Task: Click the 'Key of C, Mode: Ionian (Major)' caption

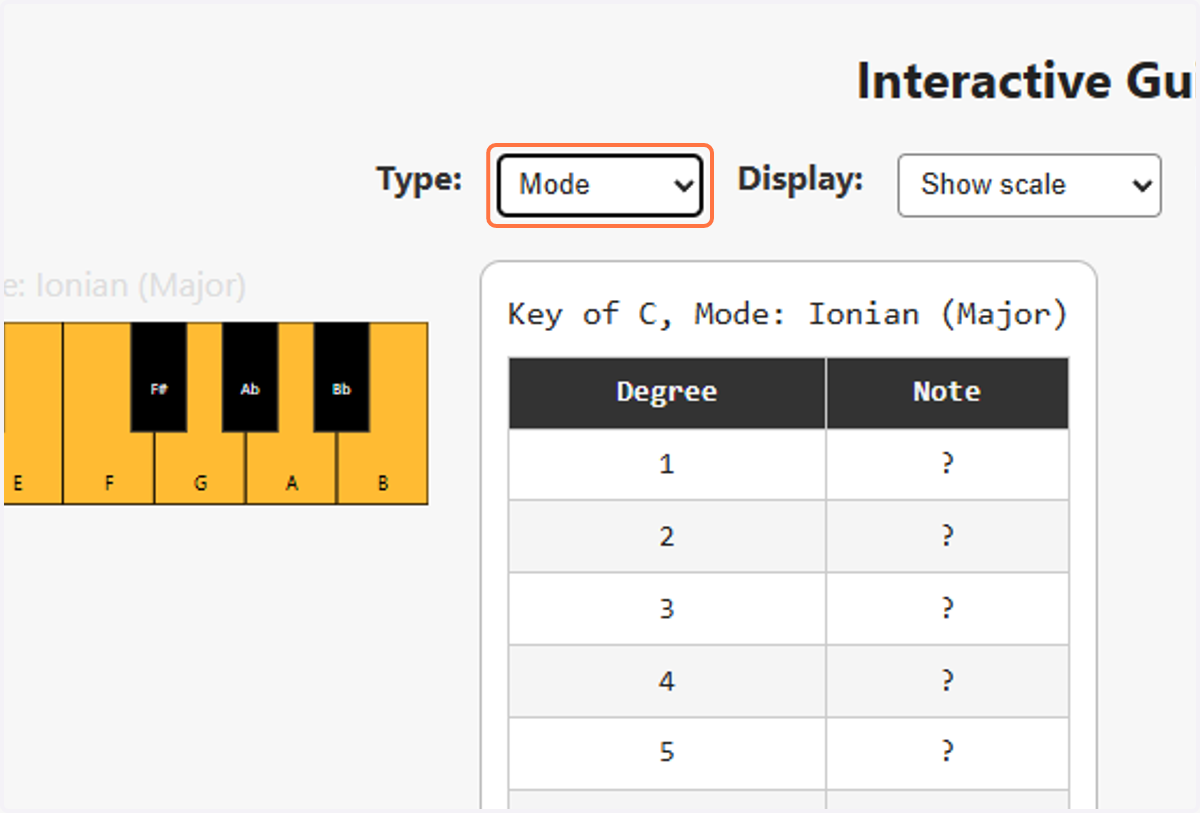Action: click(788, 315)
